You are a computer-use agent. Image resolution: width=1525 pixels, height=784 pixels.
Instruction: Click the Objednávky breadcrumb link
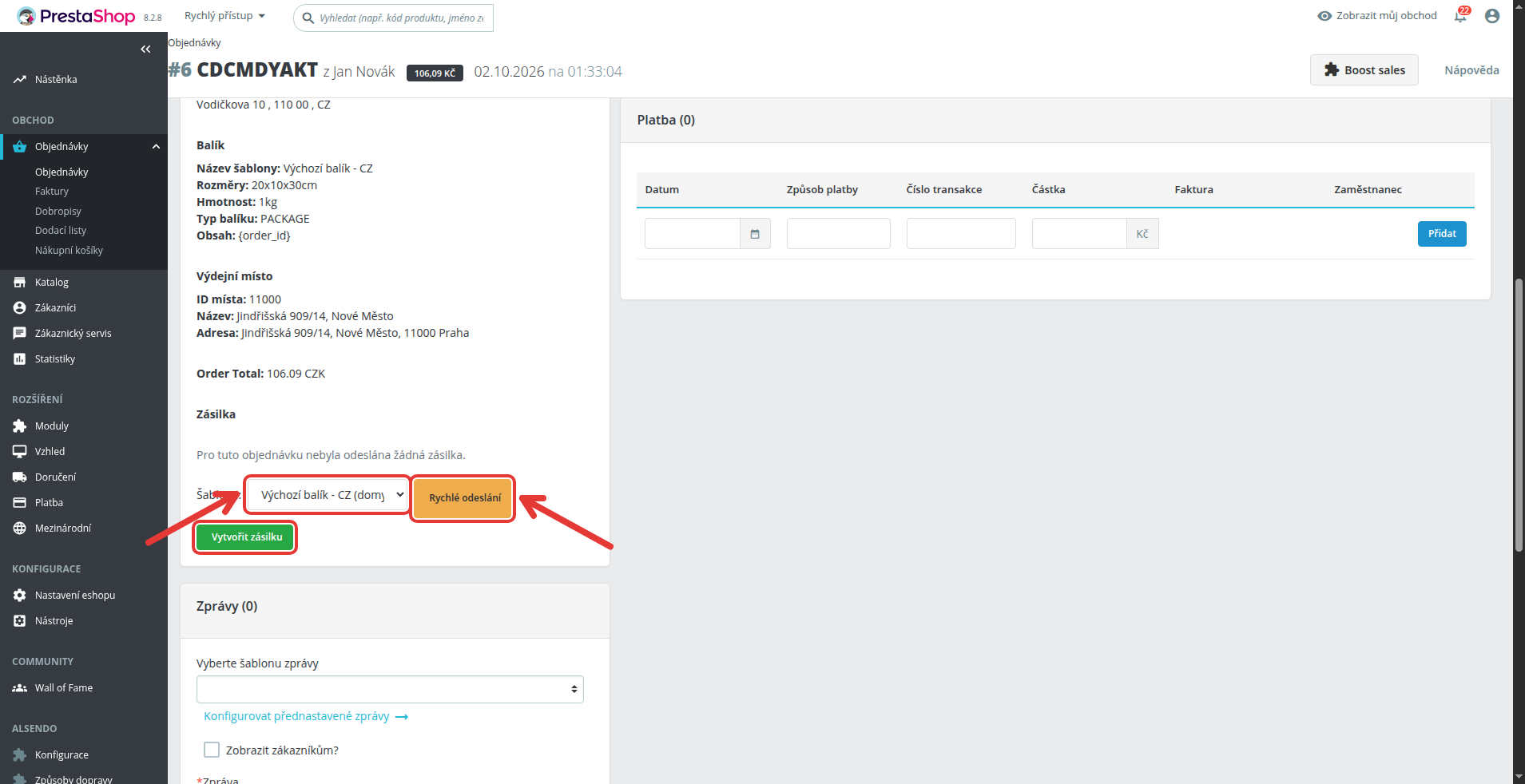(194, 43)
